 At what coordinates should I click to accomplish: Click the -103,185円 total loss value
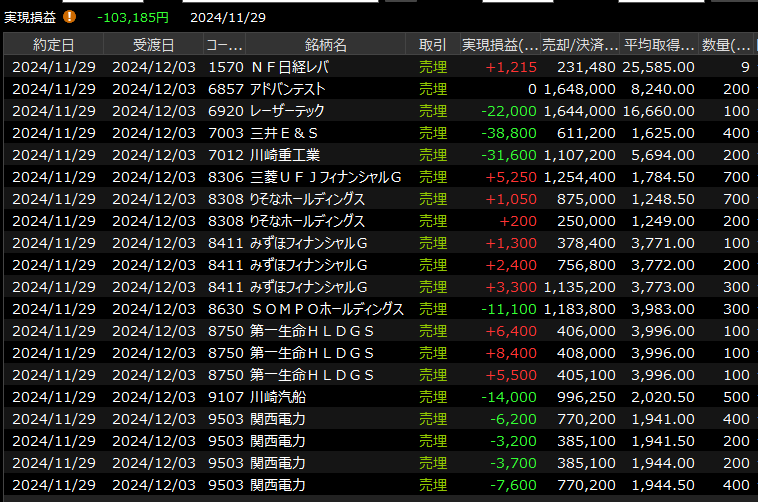pos(133,17)
